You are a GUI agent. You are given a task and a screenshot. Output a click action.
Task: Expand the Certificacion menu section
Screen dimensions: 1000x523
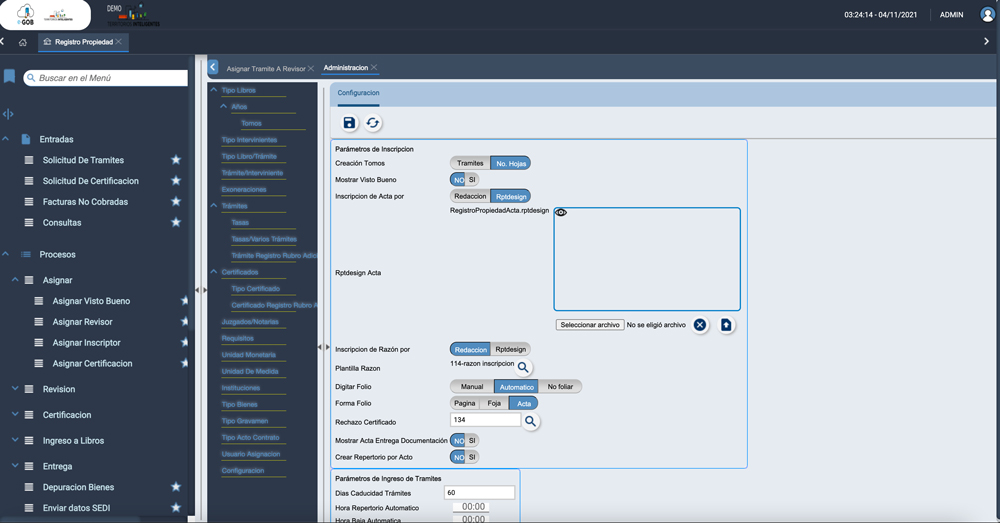pyautogui.click(x=15, y=414)
